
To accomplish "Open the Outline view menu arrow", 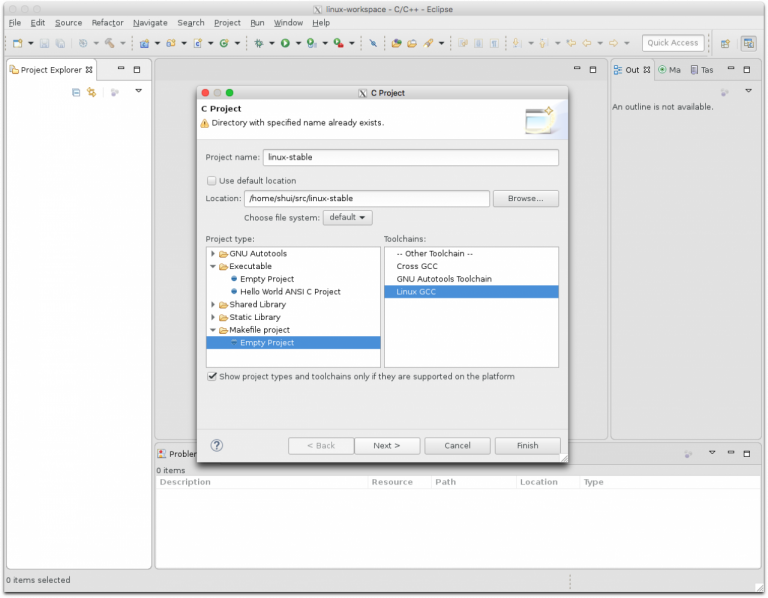I will [x=748, y=91].
